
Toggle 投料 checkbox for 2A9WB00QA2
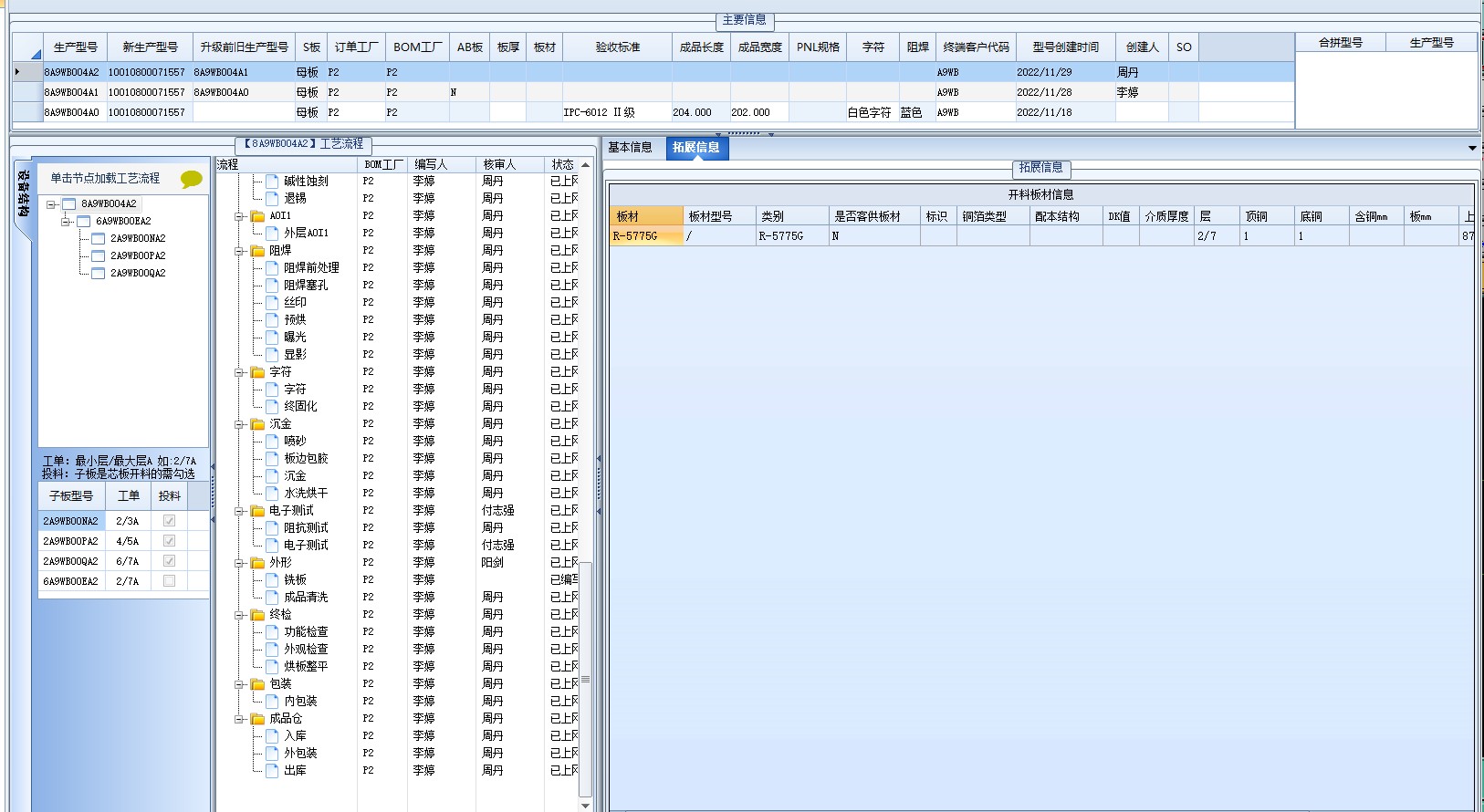169,561
